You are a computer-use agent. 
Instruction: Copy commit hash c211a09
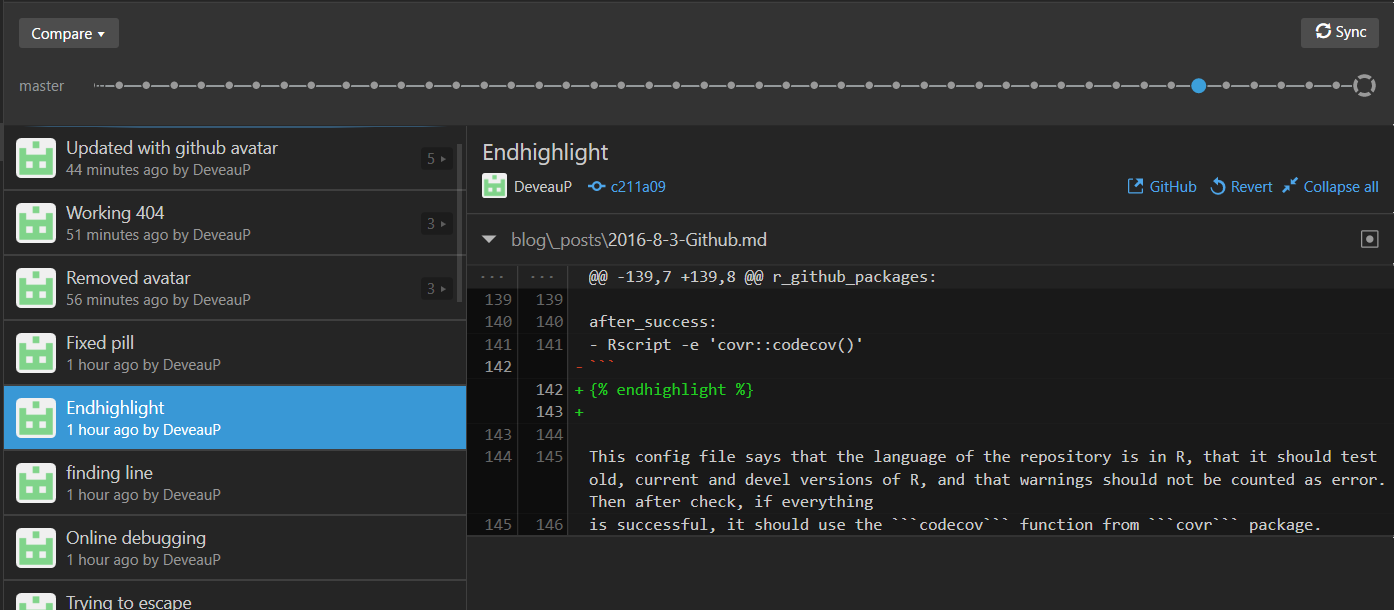638,186
